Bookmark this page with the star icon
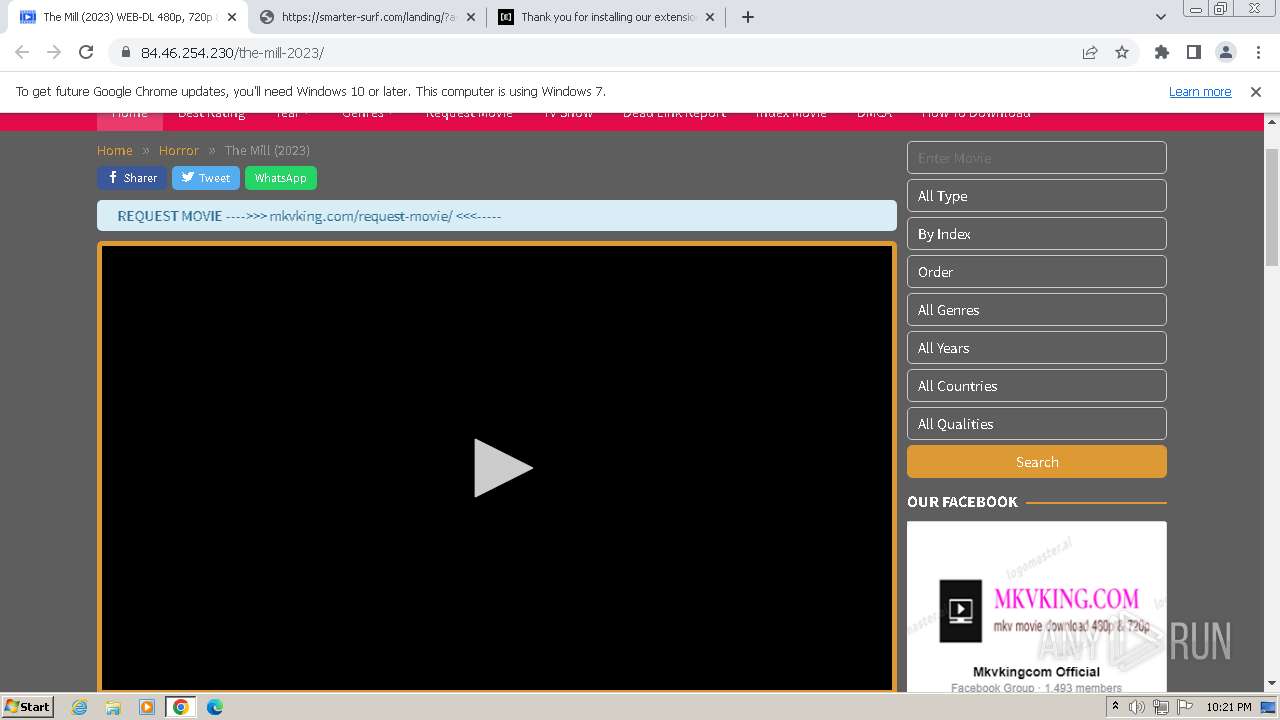 [1122, 52]
